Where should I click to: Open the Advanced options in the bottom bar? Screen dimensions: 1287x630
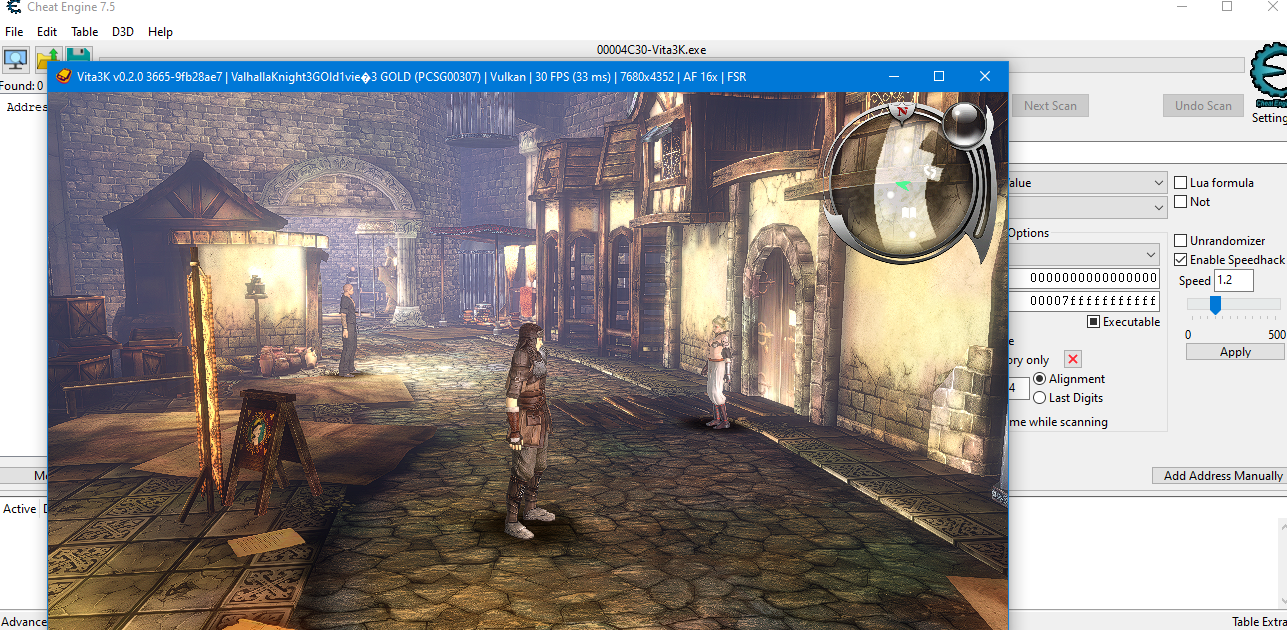pyautogui.click(x=24, y=622)
